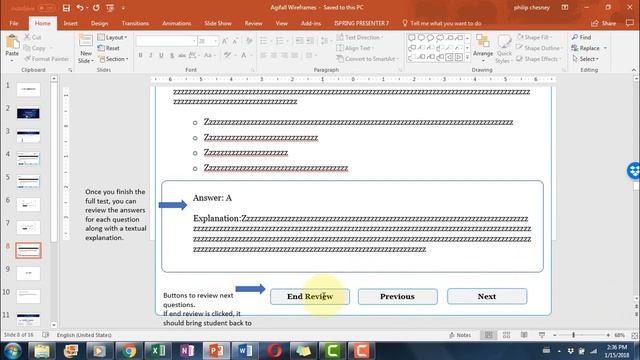Fit slide to current window
The image size is (640, 360).
pyautogui.click(x=634, y=335)
